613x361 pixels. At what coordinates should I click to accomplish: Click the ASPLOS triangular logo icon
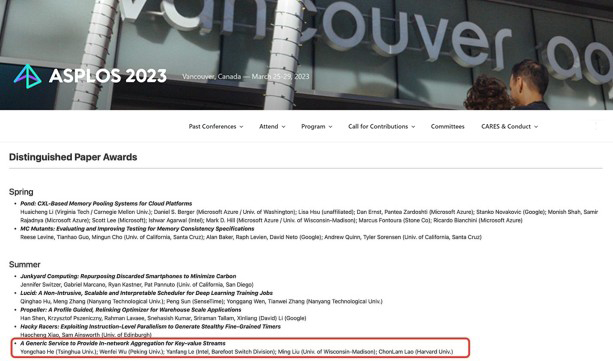pyautogui.click(x=27, y=76)
